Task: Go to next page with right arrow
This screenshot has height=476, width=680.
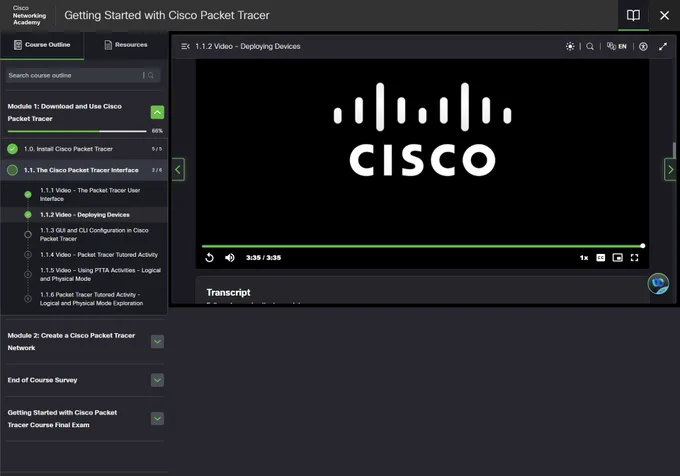Action: (670, 170)
